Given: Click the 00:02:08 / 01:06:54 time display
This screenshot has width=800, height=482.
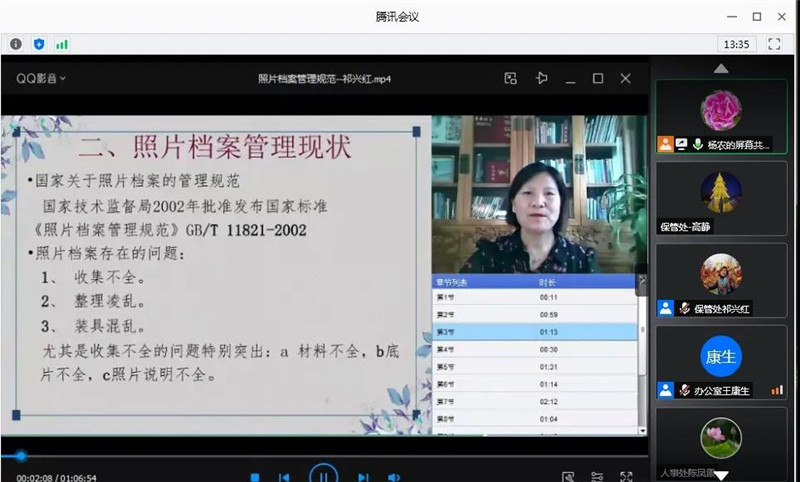Looking at the screenshot, I should pos(56,478).
